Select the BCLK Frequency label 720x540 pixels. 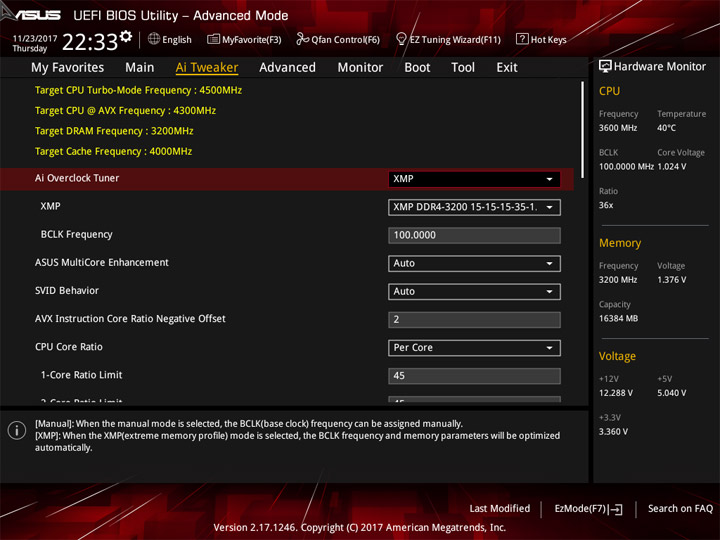coord(76,235)
